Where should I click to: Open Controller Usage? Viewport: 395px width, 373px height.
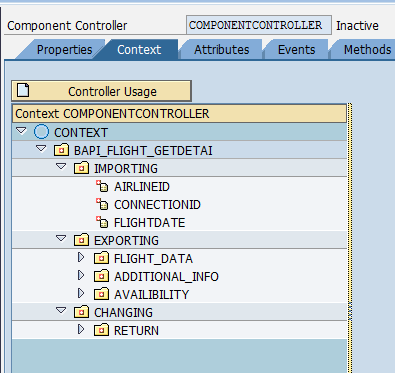pos(101,91)
